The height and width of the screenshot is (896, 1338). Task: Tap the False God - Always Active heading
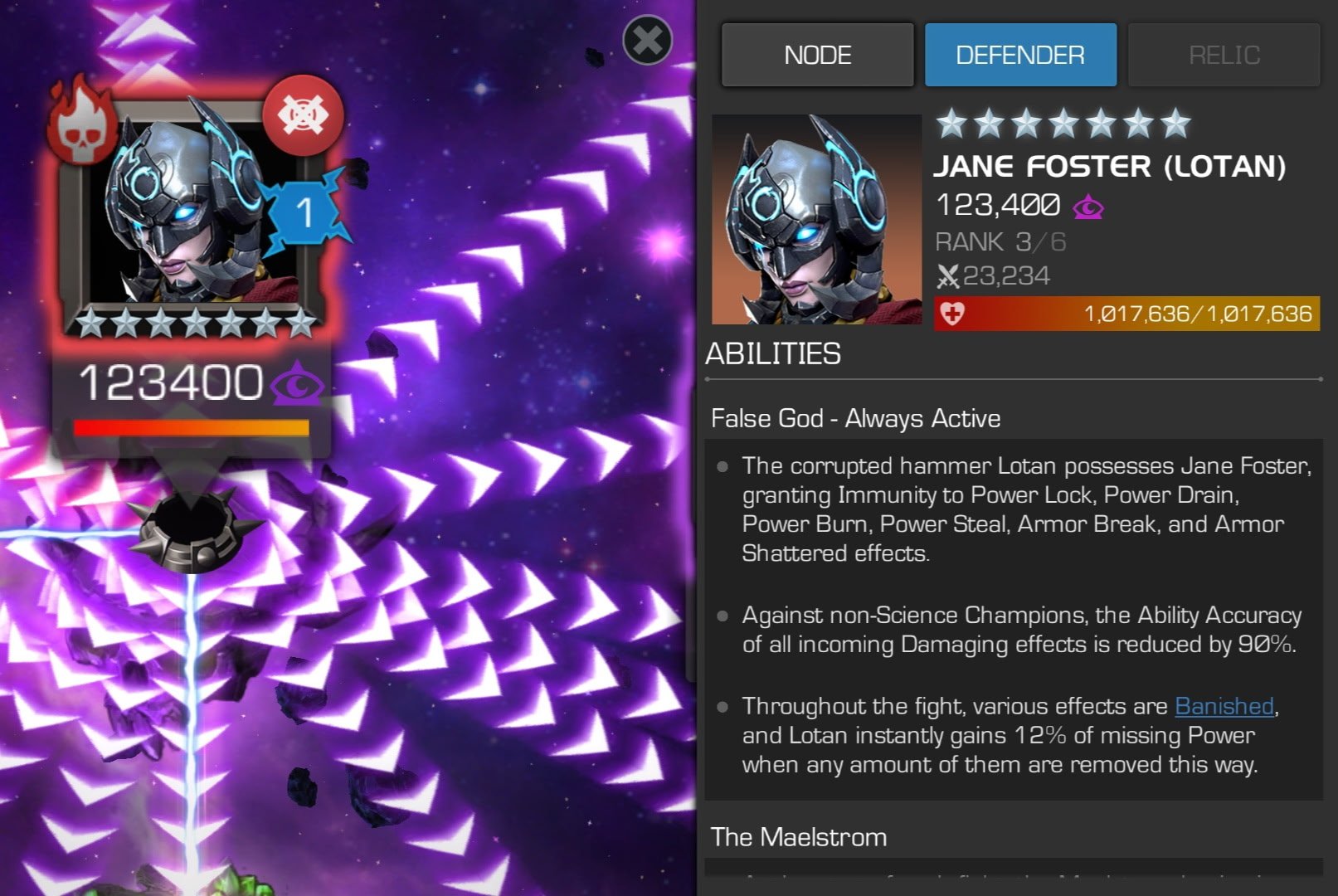pyautogui.click(x=855, y=418)
